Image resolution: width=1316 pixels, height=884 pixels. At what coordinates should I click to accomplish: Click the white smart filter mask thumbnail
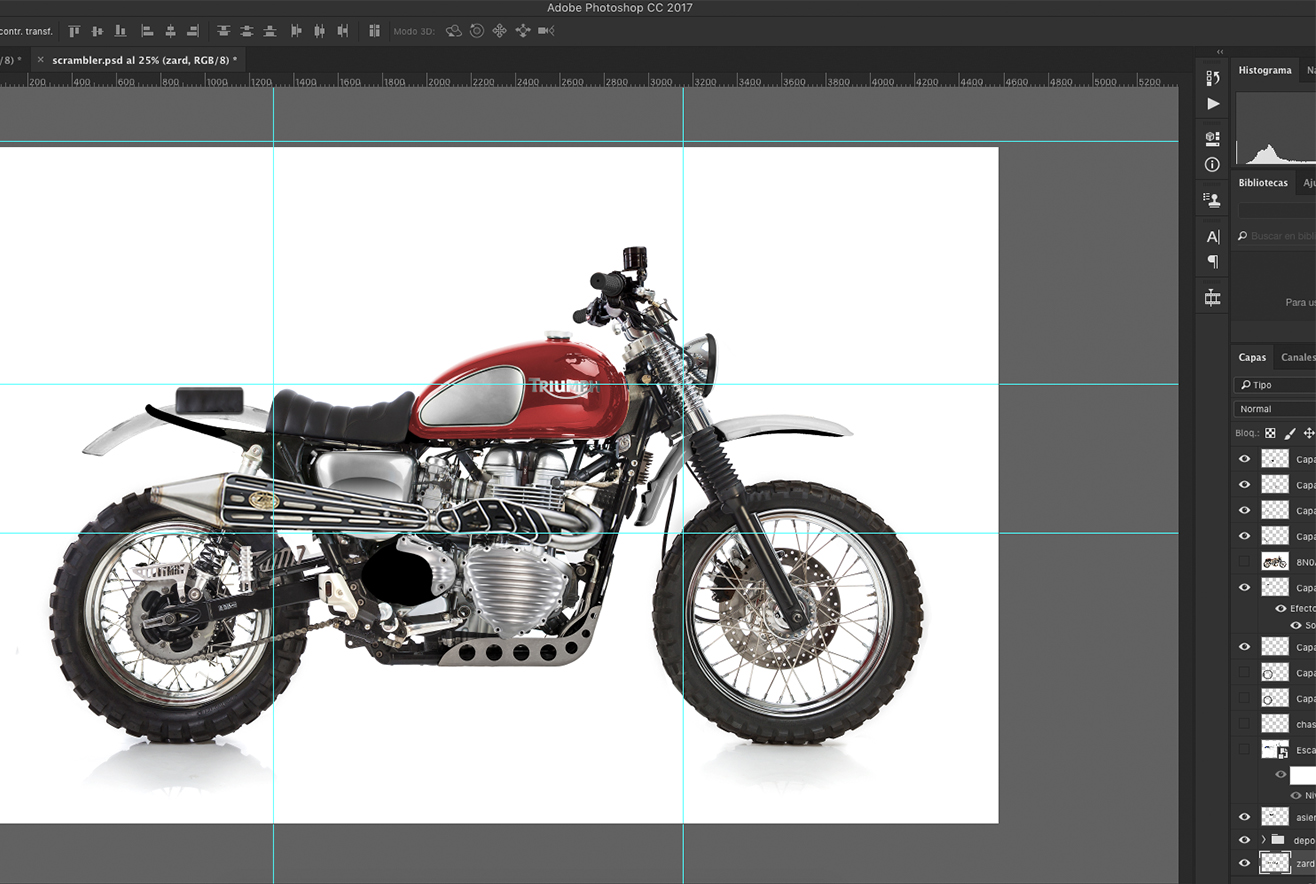point(1303,775)
